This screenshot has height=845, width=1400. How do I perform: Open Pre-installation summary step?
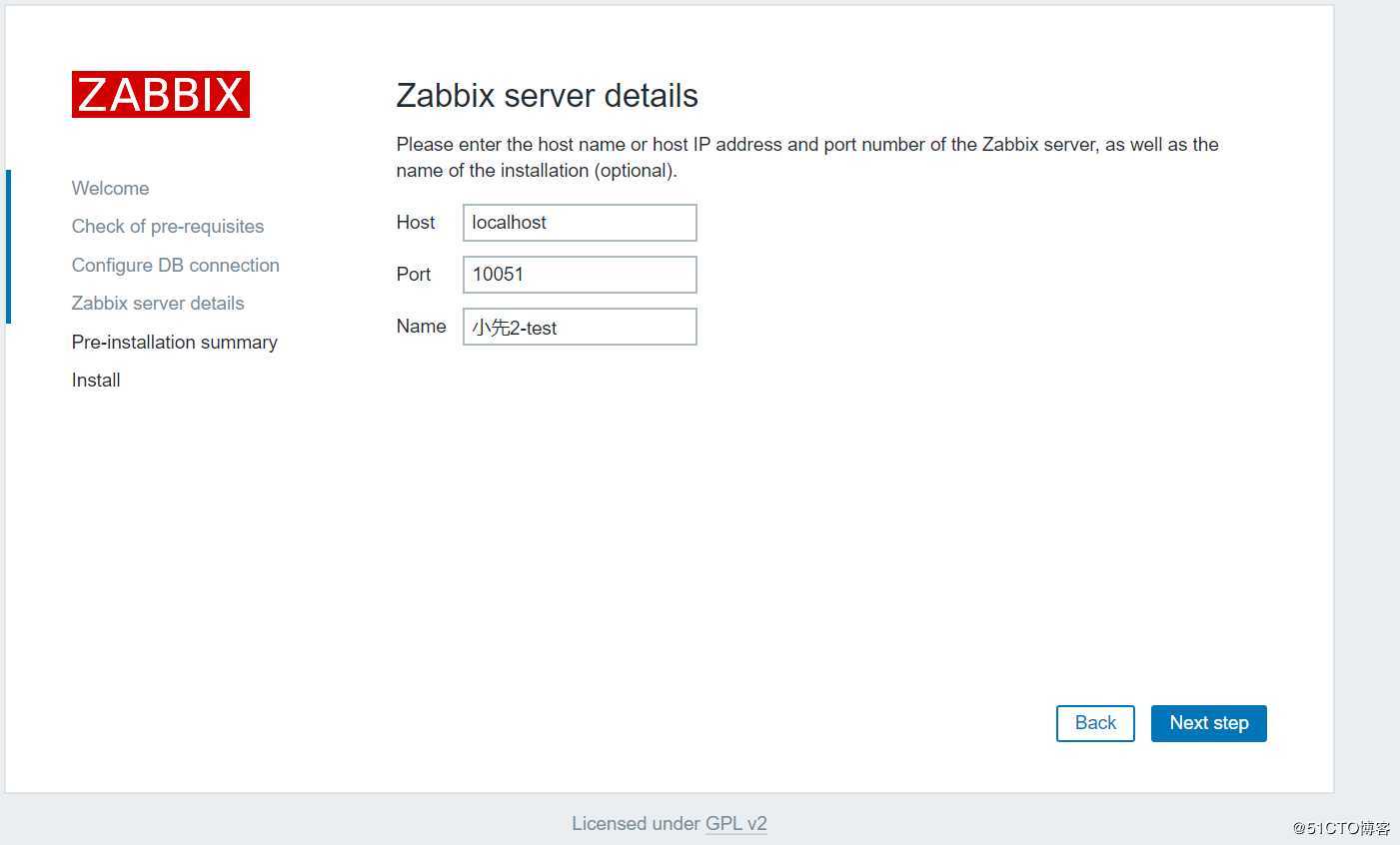coord(175,342)
